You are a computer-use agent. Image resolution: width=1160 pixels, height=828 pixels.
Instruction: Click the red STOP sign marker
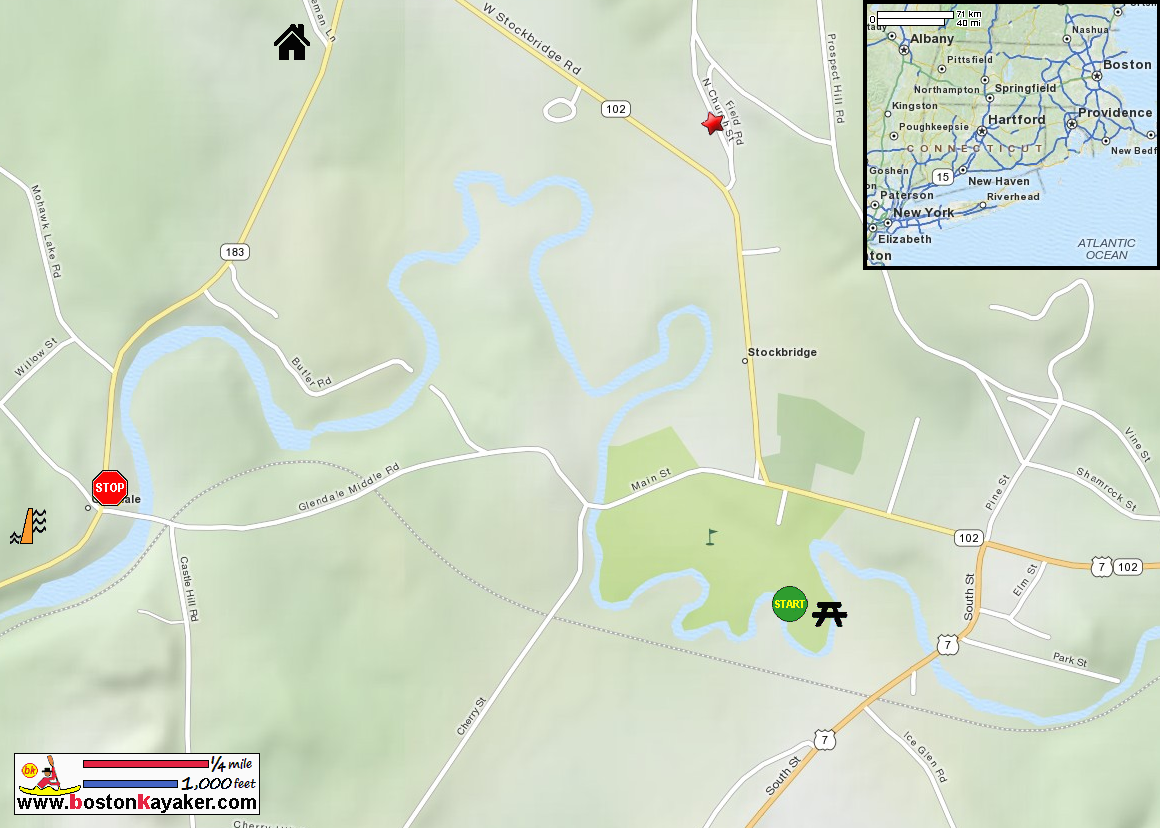(x=109, y=488)
